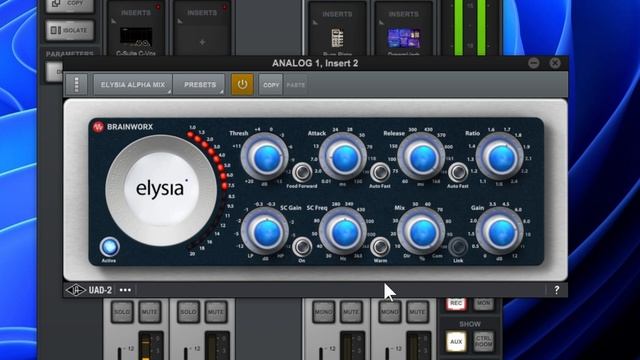
Task: Expand fourth channel INSERTS menu arrow
Action: pos(381,22)
